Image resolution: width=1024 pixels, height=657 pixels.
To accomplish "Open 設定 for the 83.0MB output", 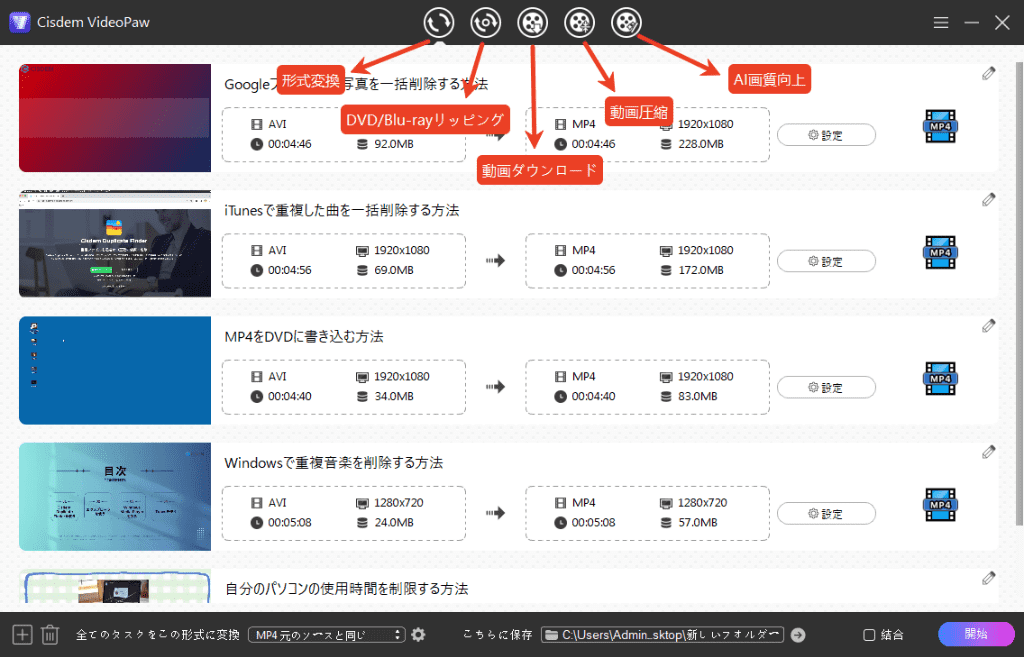I will [x=826, y=387].
